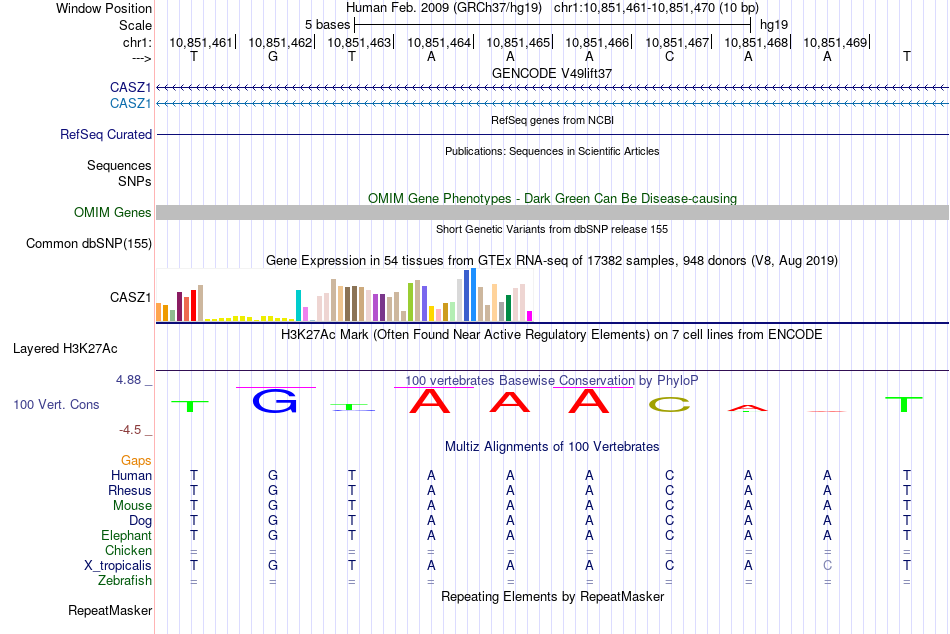Click 'Repeating Elements by RepeatMasker' title
950x634 pixels.
tap(552, 596)
